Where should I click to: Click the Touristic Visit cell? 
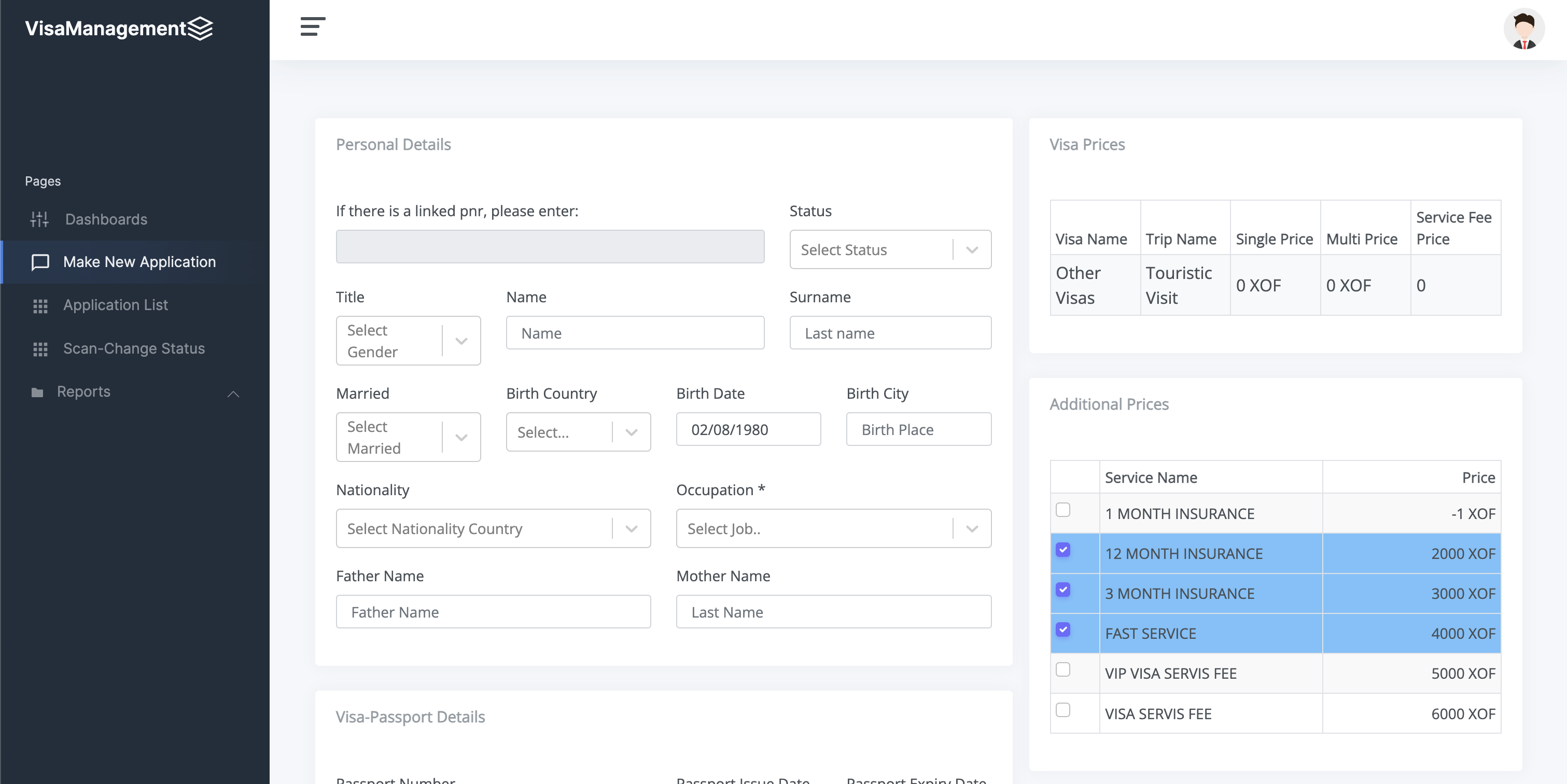tap(1185, 285)
